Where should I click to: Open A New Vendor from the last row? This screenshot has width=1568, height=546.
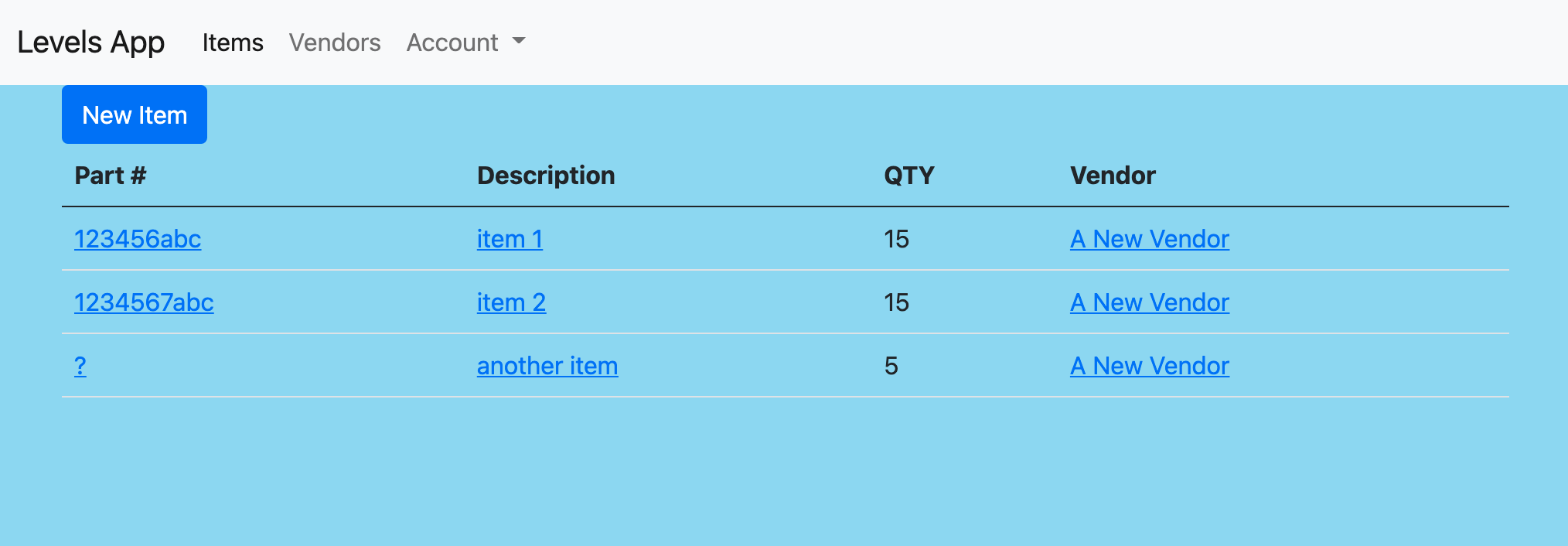(x=1150, y=366)
